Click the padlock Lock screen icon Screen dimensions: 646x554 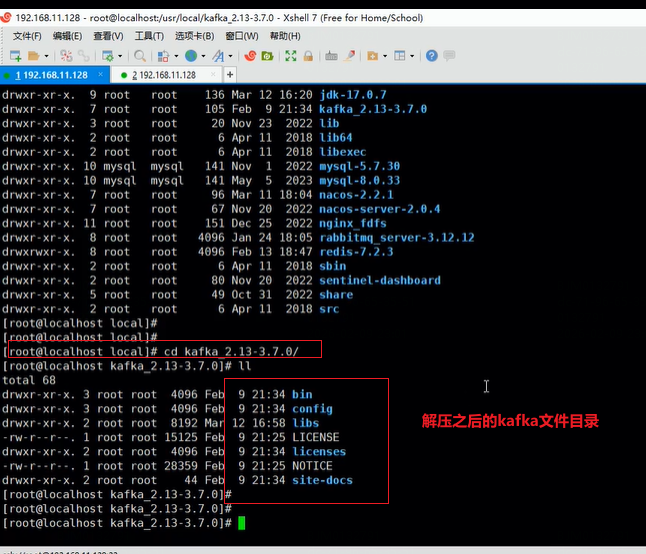[x=308, y=56]
